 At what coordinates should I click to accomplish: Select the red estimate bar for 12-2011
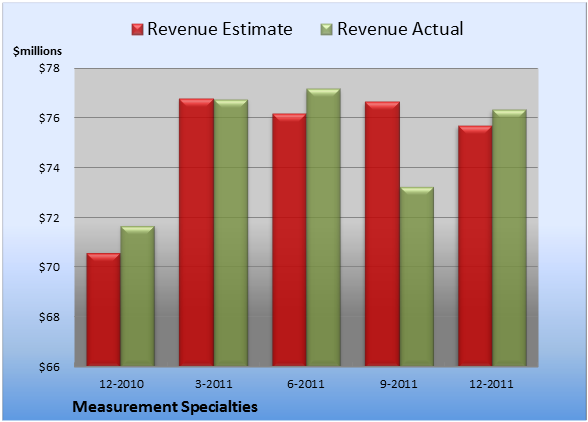tap(475, 246)
